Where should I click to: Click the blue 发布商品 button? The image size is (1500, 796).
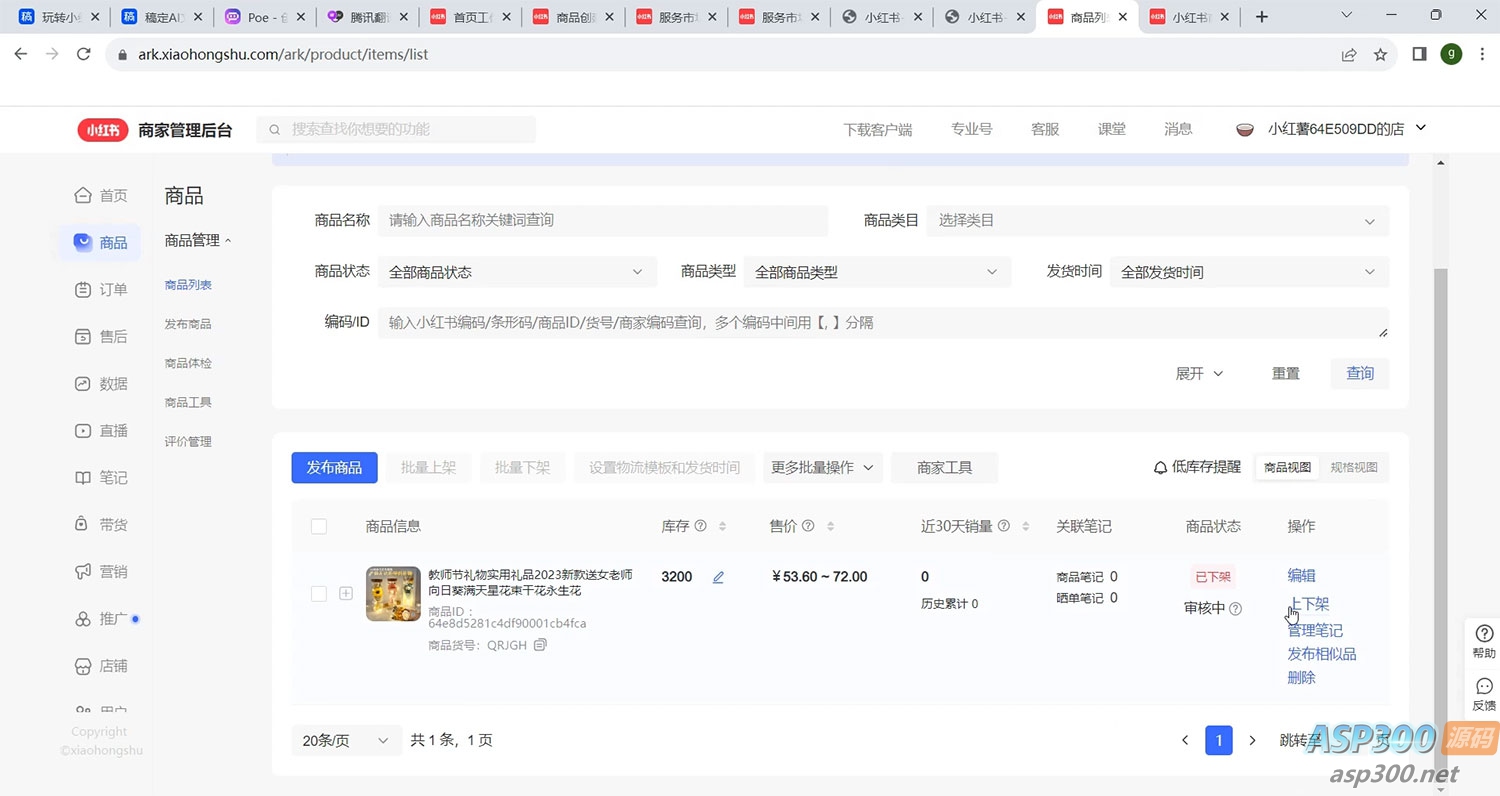point(334,467)
